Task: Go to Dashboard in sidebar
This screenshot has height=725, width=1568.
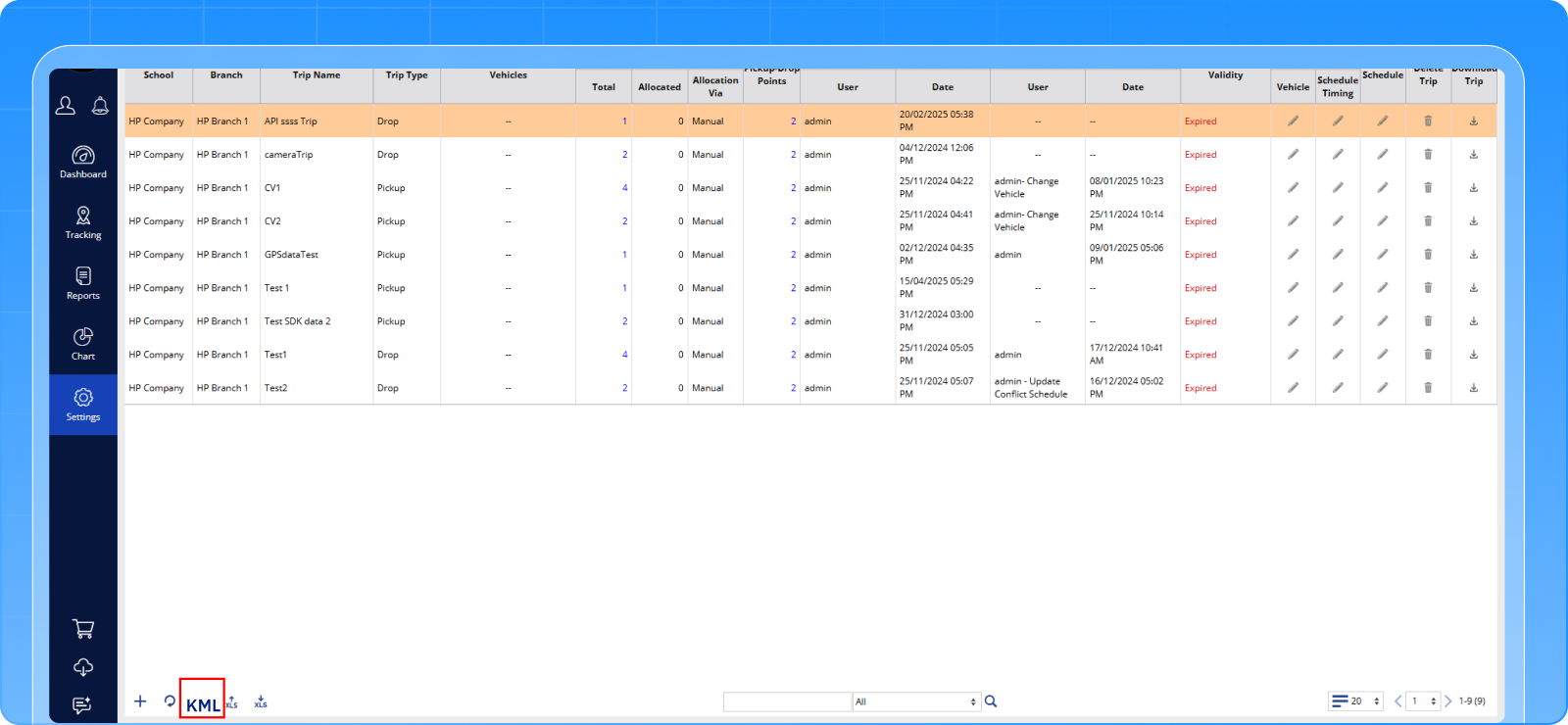Action: 83,162
